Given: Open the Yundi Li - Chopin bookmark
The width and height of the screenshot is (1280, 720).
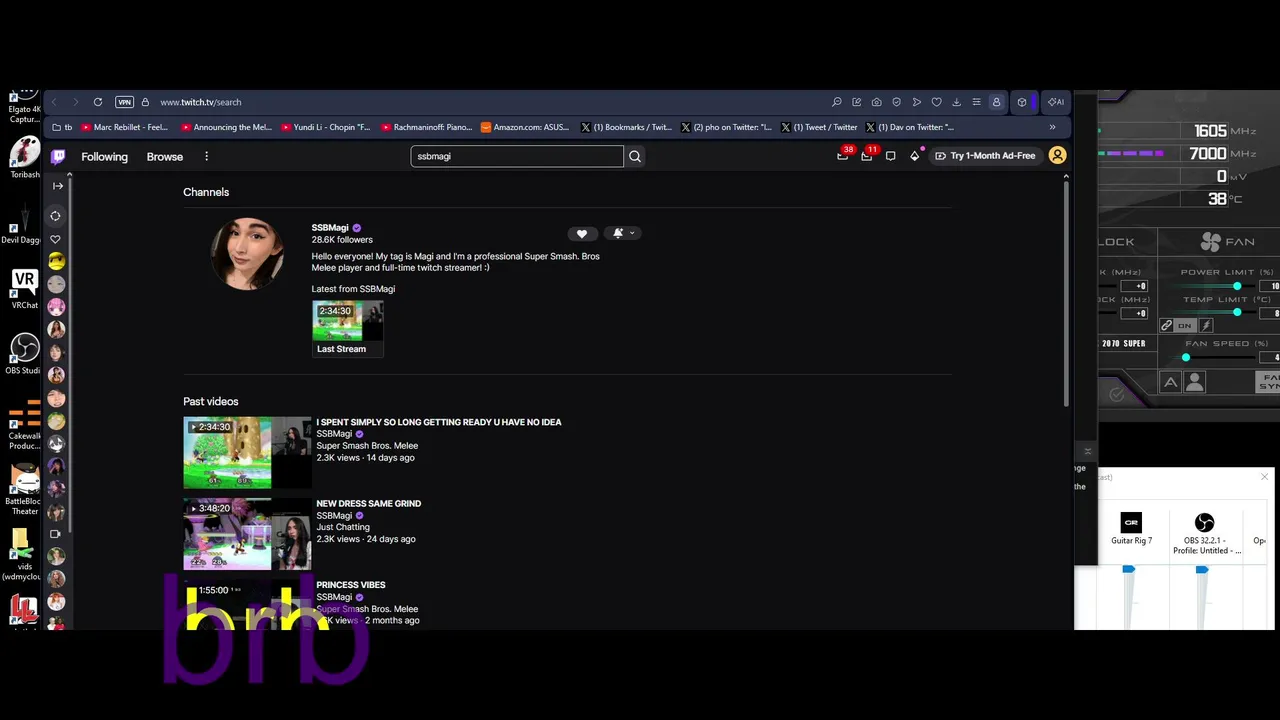Looking at the screenshot, I should click(x=326, y=127).
